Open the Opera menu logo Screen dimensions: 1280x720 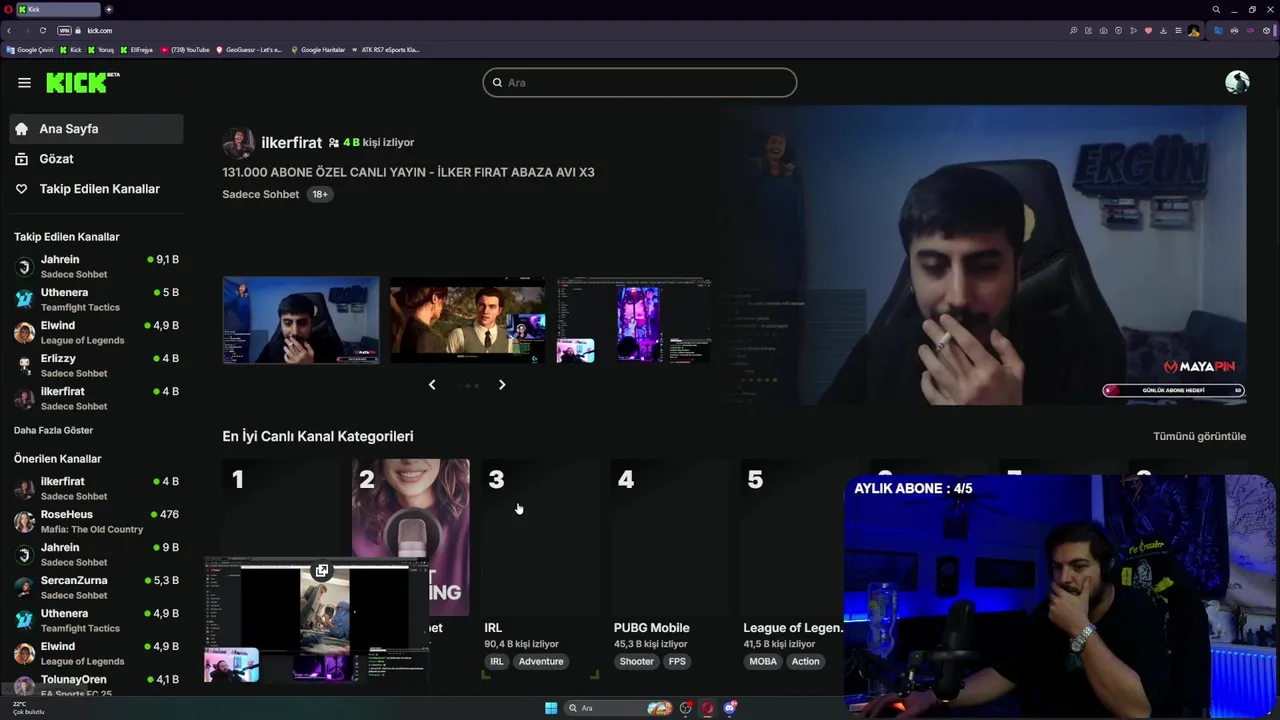click(7, 9)
